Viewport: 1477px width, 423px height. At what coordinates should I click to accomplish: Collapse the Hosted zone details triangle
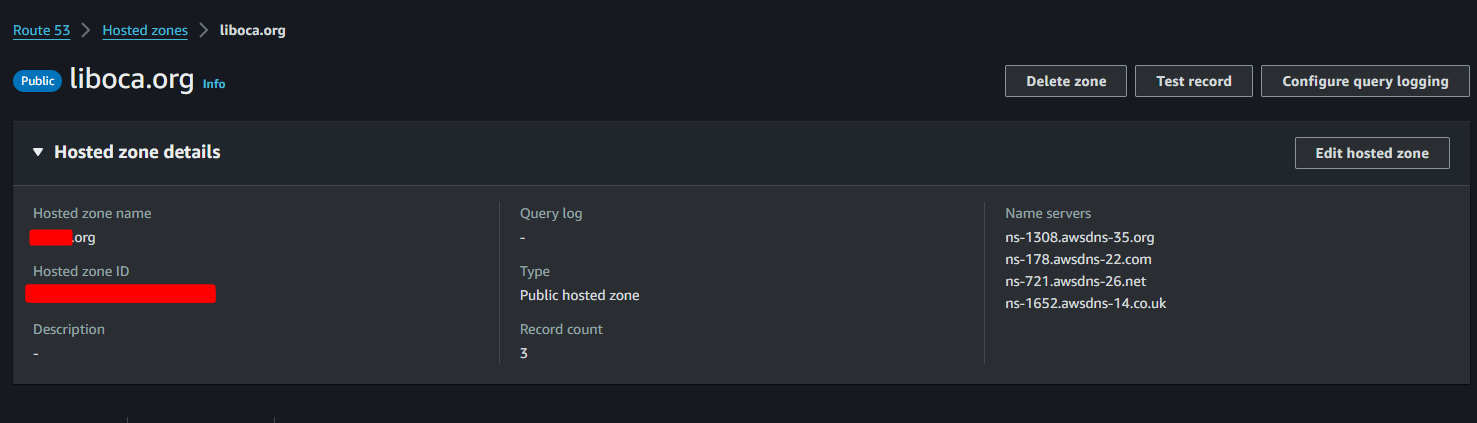(x=38, y=152)
